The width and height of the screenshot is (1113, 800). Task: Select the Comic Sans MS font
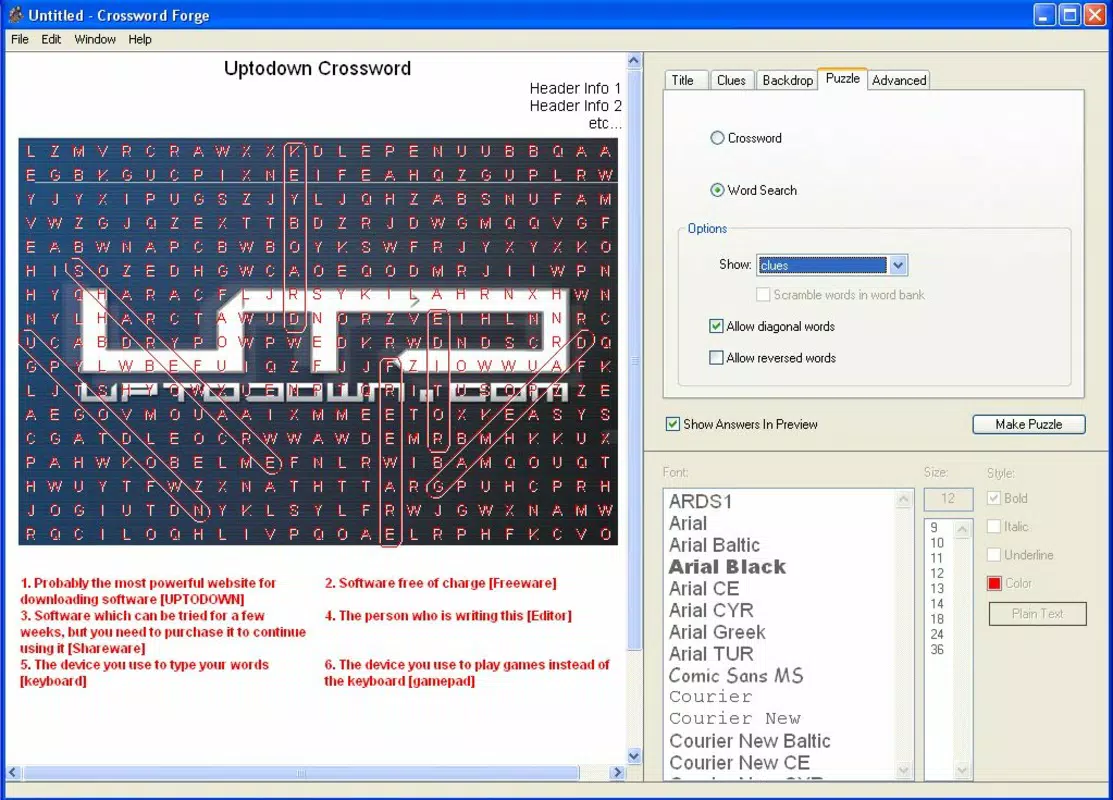[736, 675]
